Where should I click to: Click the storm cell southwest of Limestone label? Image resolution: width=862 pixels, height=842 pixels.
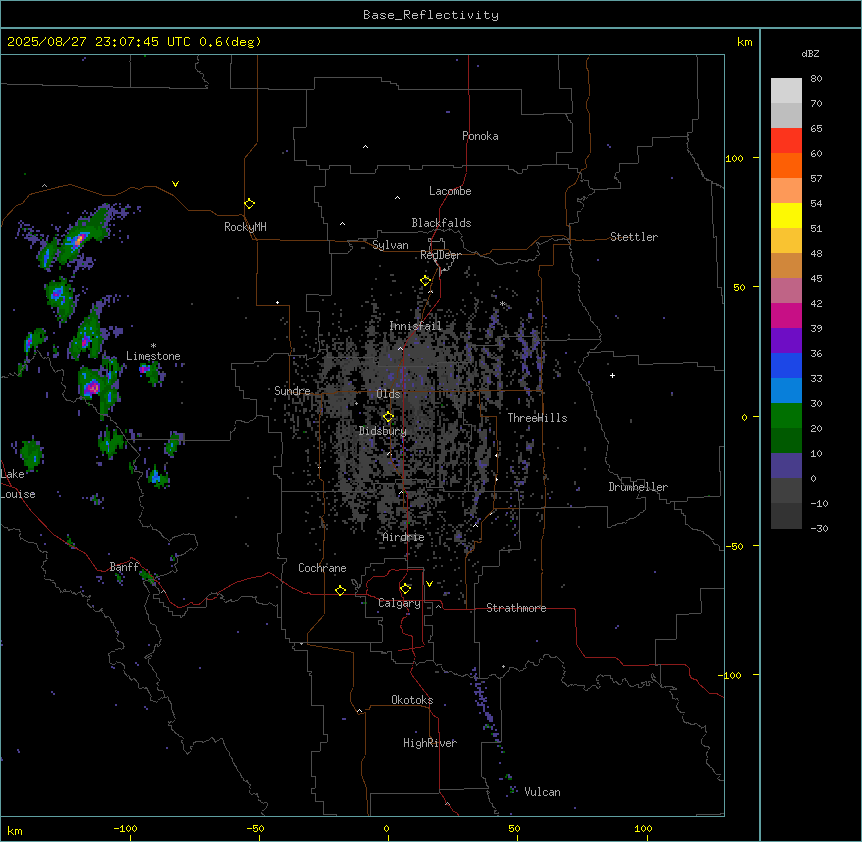(x=92, y=387)
